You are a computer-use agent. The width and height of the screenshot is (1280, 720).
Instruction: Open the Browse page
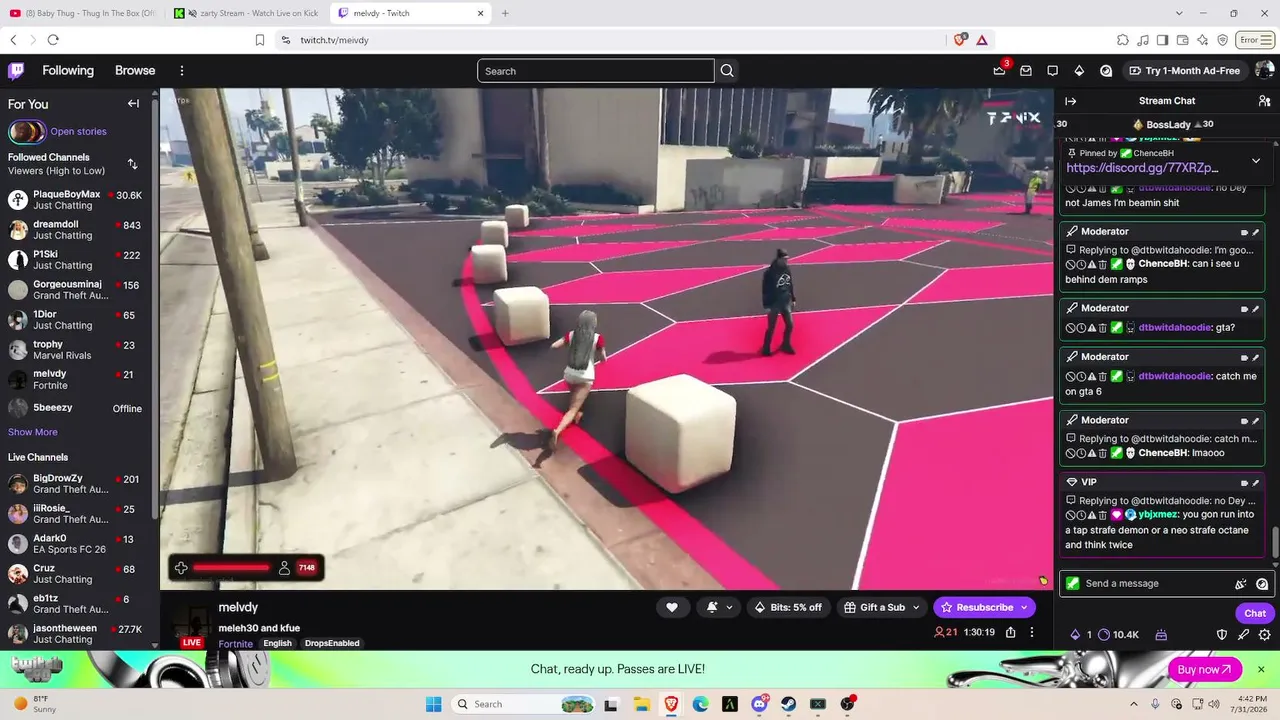pyautogui.click(x=135, y=71)
